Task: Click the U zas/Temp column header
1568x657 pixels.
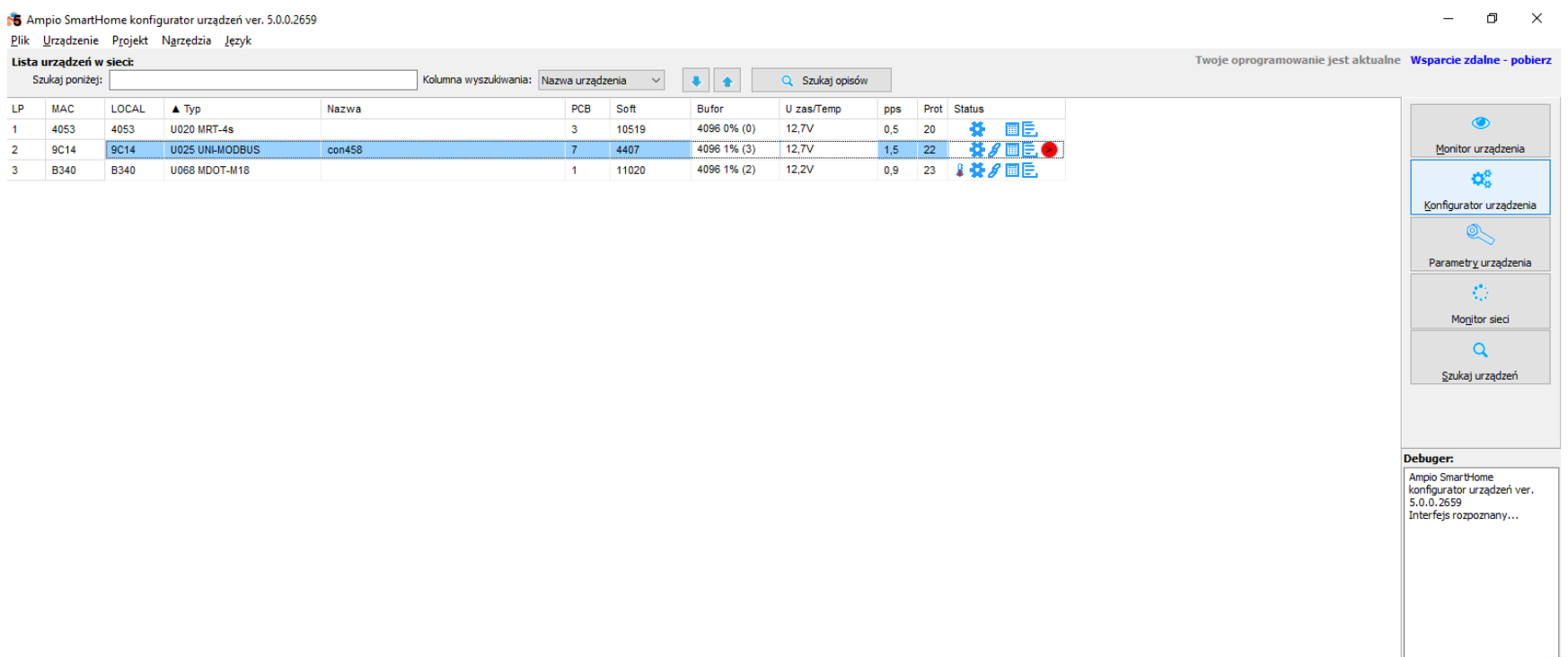Action: (x=828, y=109)
